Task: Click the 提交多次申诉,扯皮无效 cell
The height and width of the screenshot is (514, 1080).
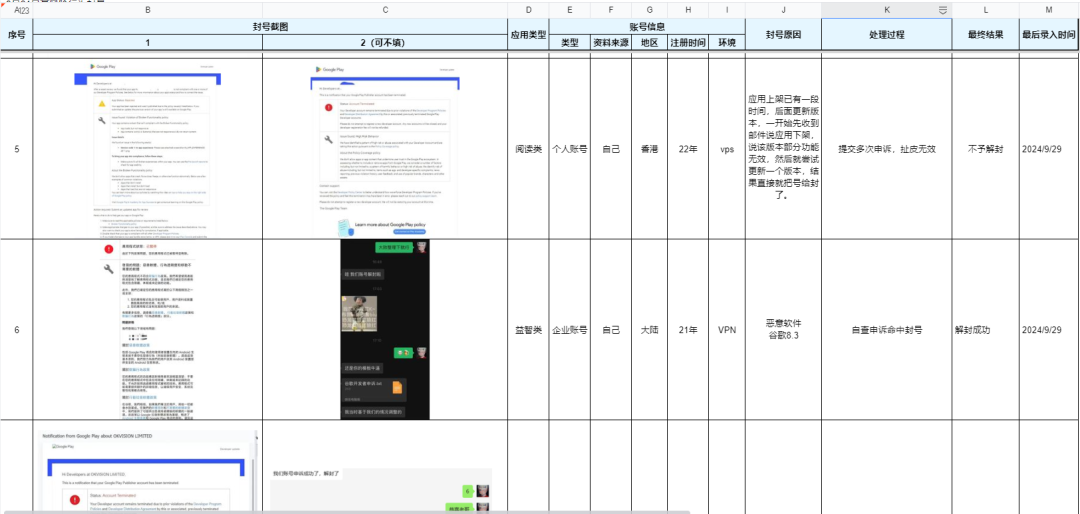Action: click(x=886, y=149)
